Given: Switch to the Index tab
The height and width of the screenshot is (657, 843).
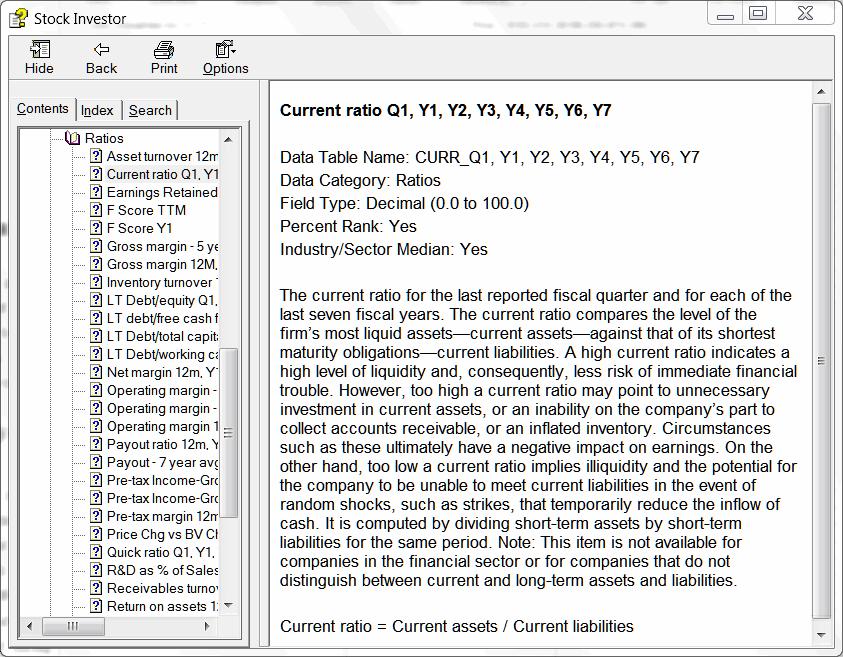Looking at the screenshot, I should click(x=97, y=110).
